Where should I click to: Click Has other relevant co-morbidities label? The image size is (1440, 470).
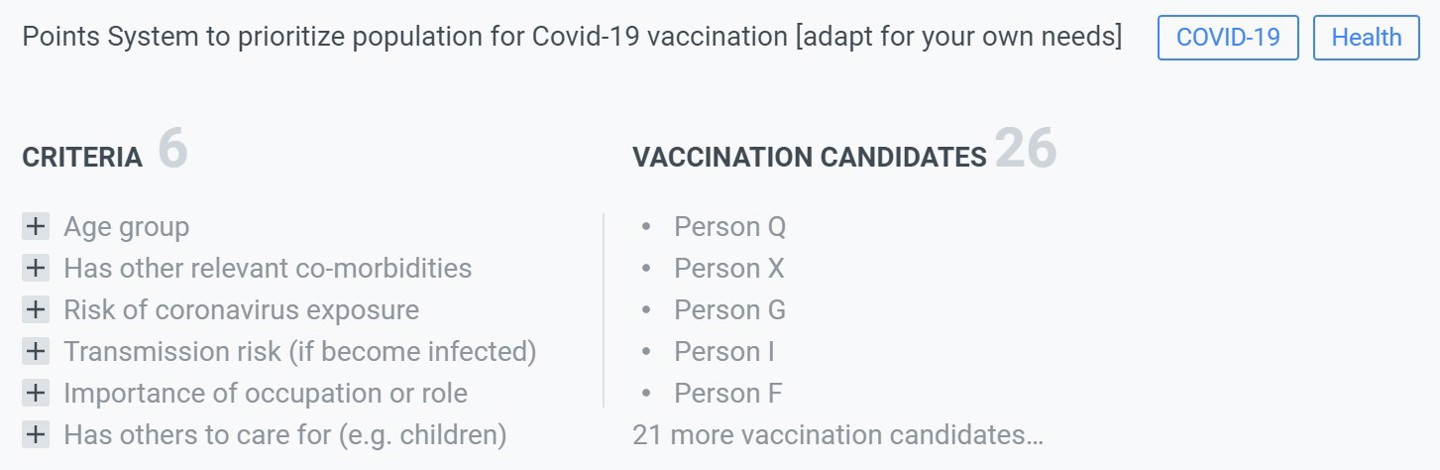(x=267, y=268)
